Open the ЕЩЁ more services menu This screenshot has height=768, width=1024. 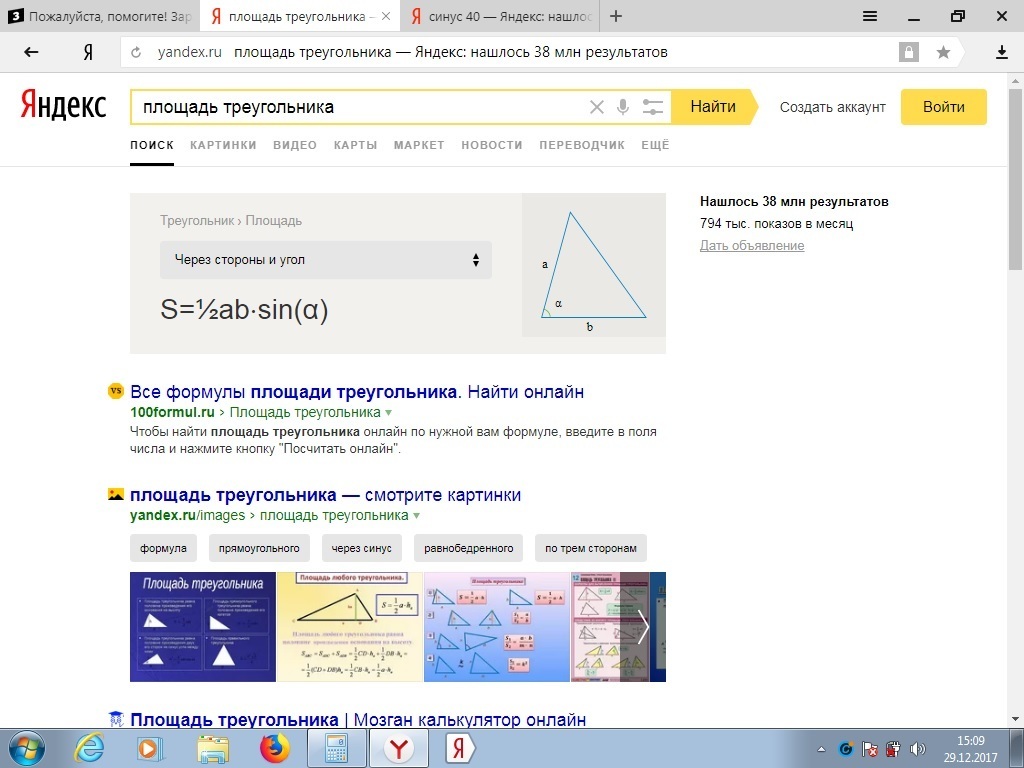point(655,145)
